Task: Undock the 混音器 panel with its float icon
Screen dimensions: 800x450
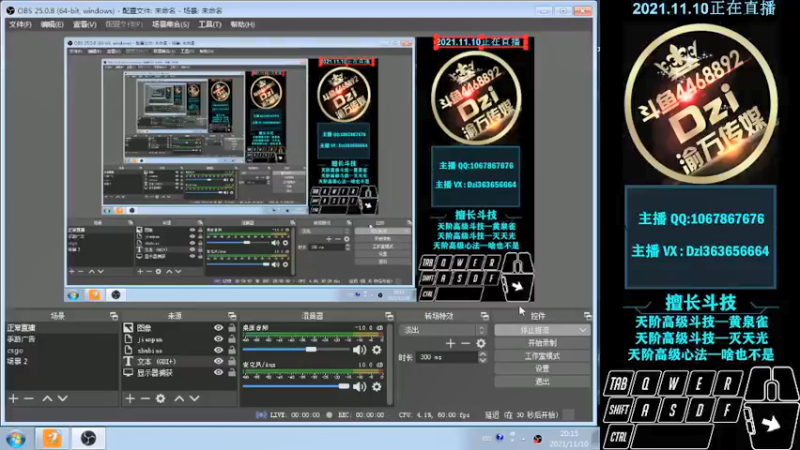Action: pos(389,316)
